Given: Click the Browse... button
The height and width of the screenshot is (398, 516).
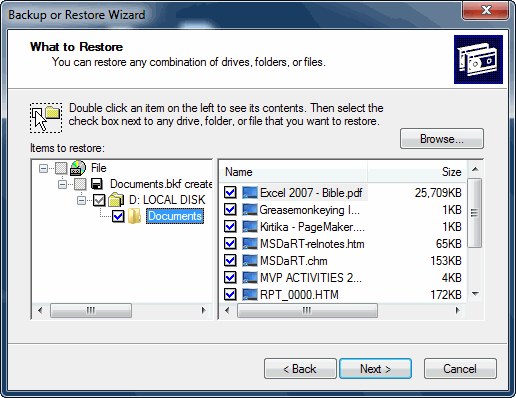Looking at the screenshot, I should [442, 139].
